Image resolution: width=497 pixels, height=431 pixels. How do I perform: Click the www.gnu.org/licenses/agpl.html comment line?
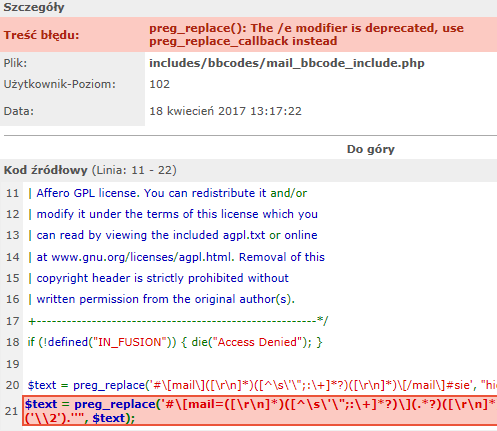coord(177,257)
